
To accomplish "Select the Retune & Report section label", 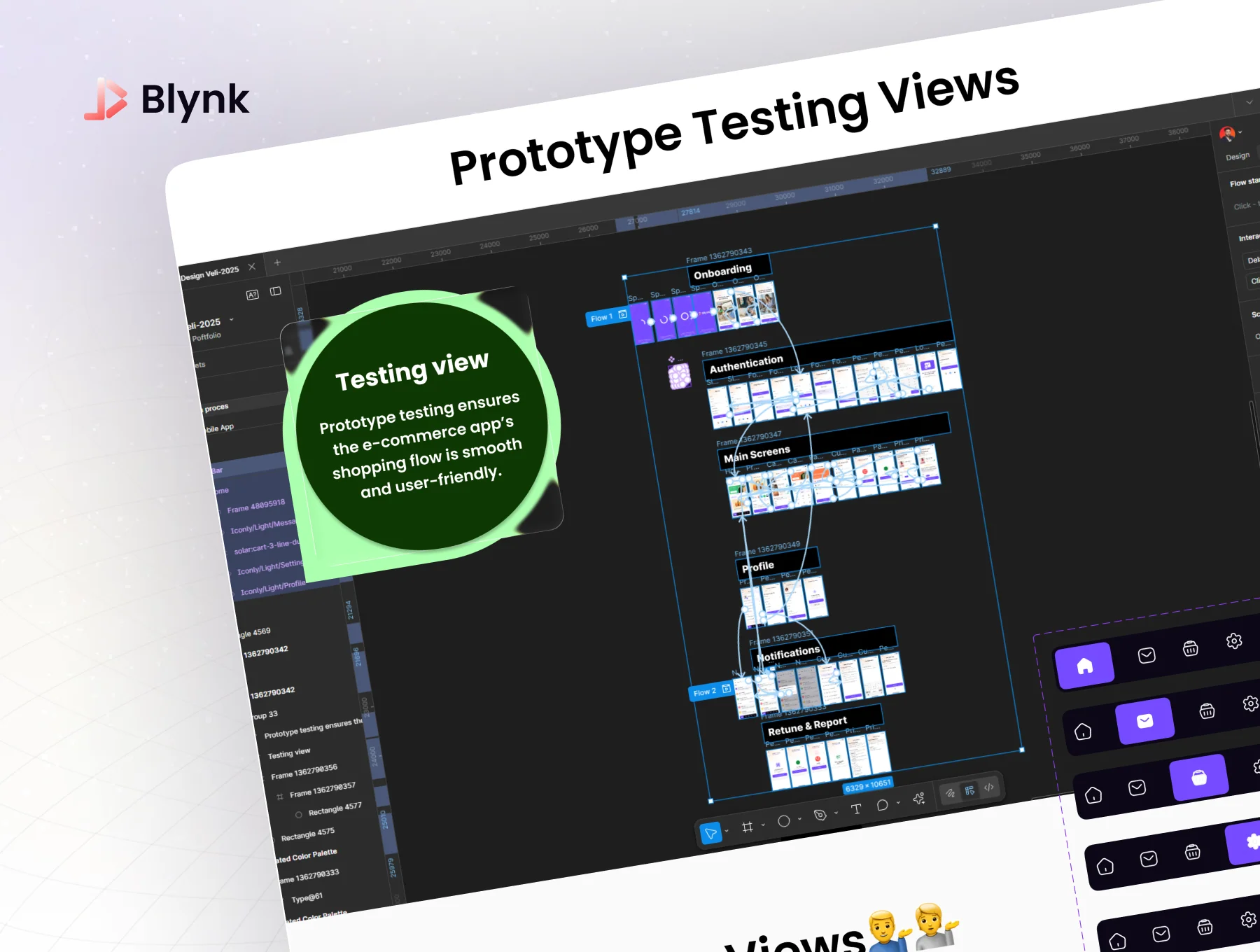I will coord(807,727).
